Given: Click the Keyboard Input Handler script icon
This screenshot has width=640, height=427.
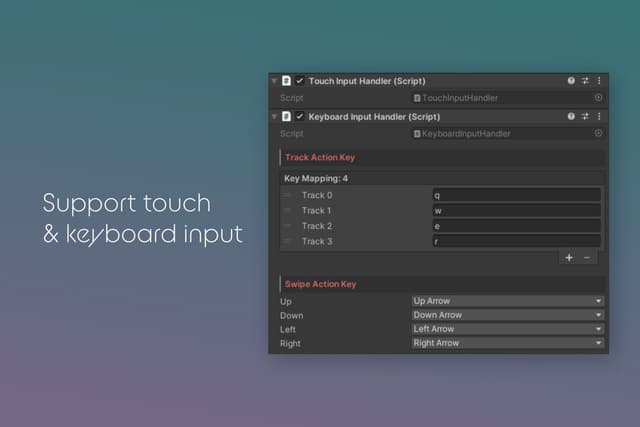Looking at the screenshot, I should pyautogui.click(x=287, y=116).
